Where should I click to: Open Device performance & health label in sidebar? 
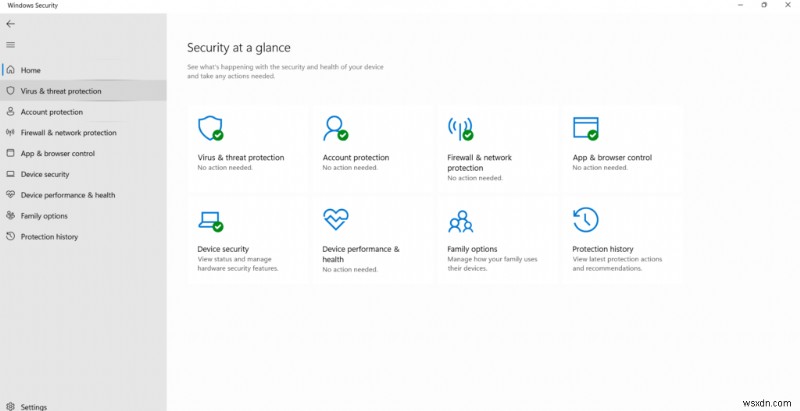point(68,195)
